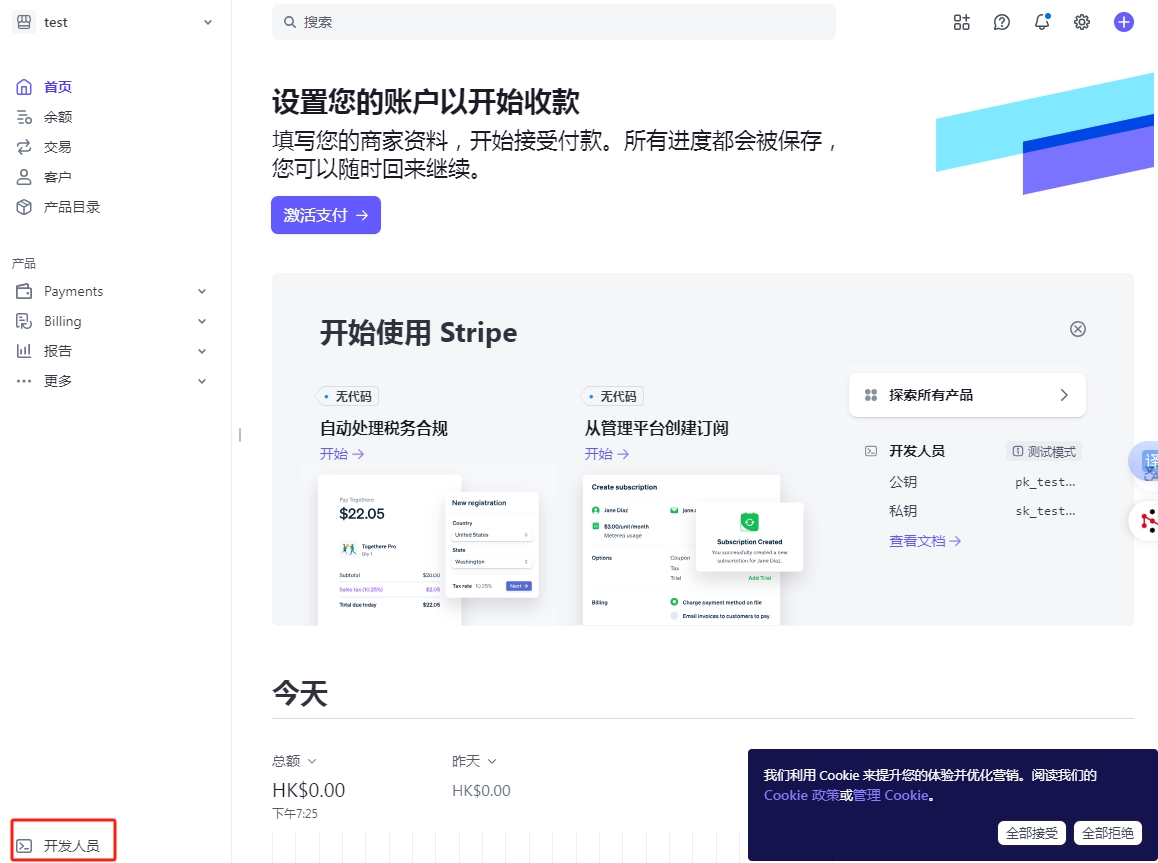Click the bar chart icon beside 报告
The width and height of the screenshot is (1158, 863).
(x=24, y=351)
